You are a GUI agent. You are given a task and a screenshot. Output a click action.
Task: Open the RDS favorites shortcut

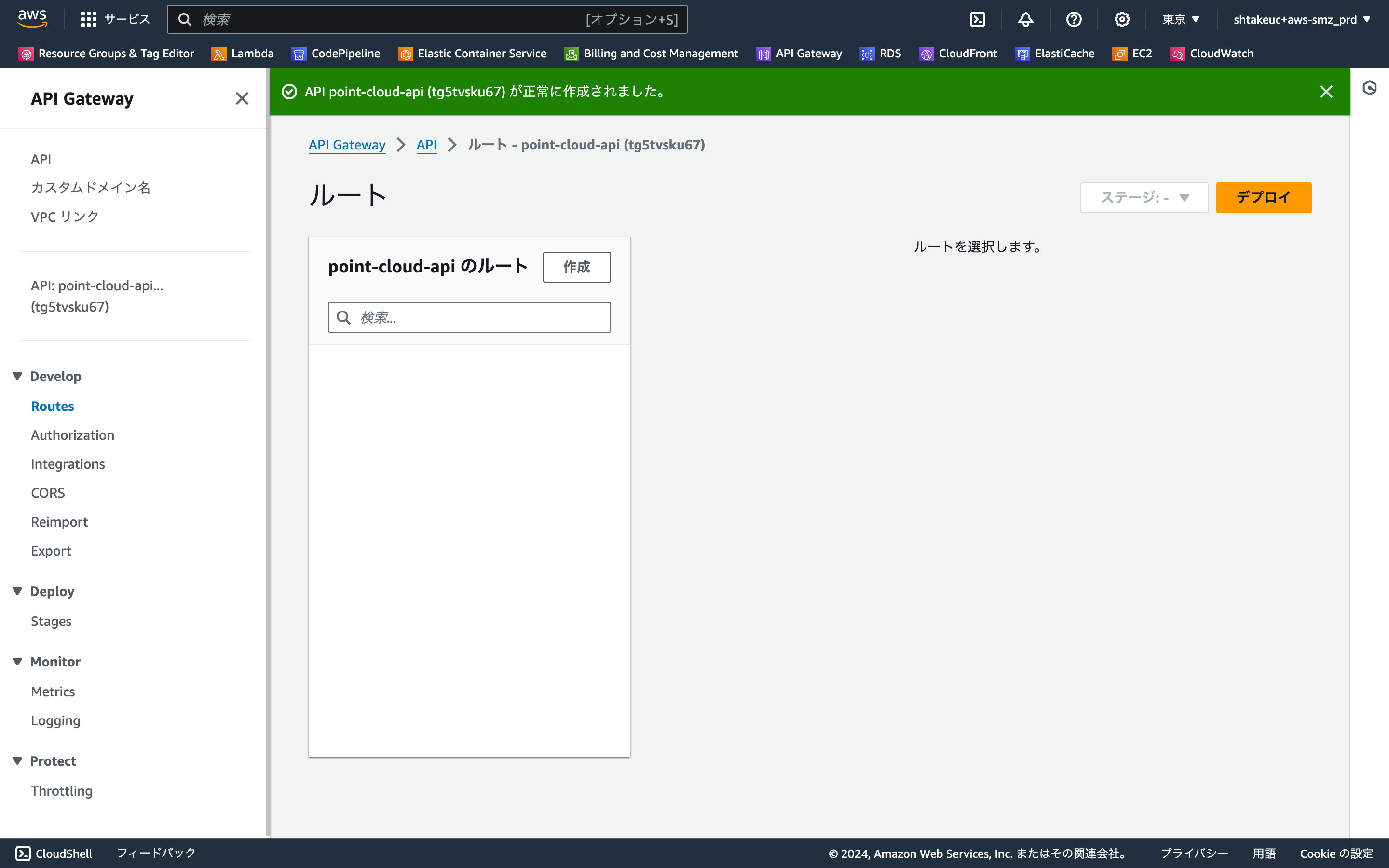881,54
